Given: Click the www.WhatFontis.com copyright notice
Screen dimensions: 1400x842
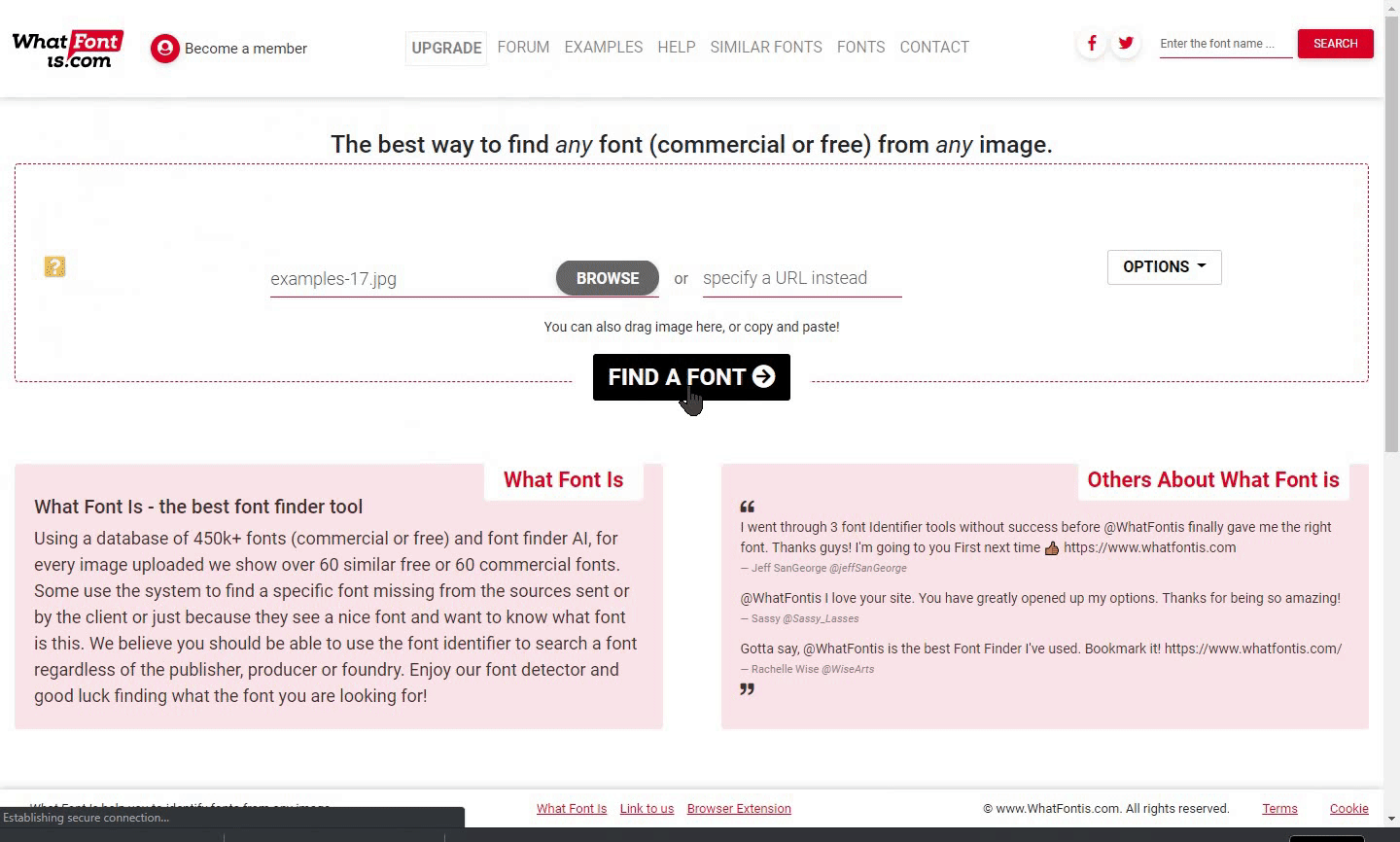Looking at the screenshot, I should (x=1106, y=809).
